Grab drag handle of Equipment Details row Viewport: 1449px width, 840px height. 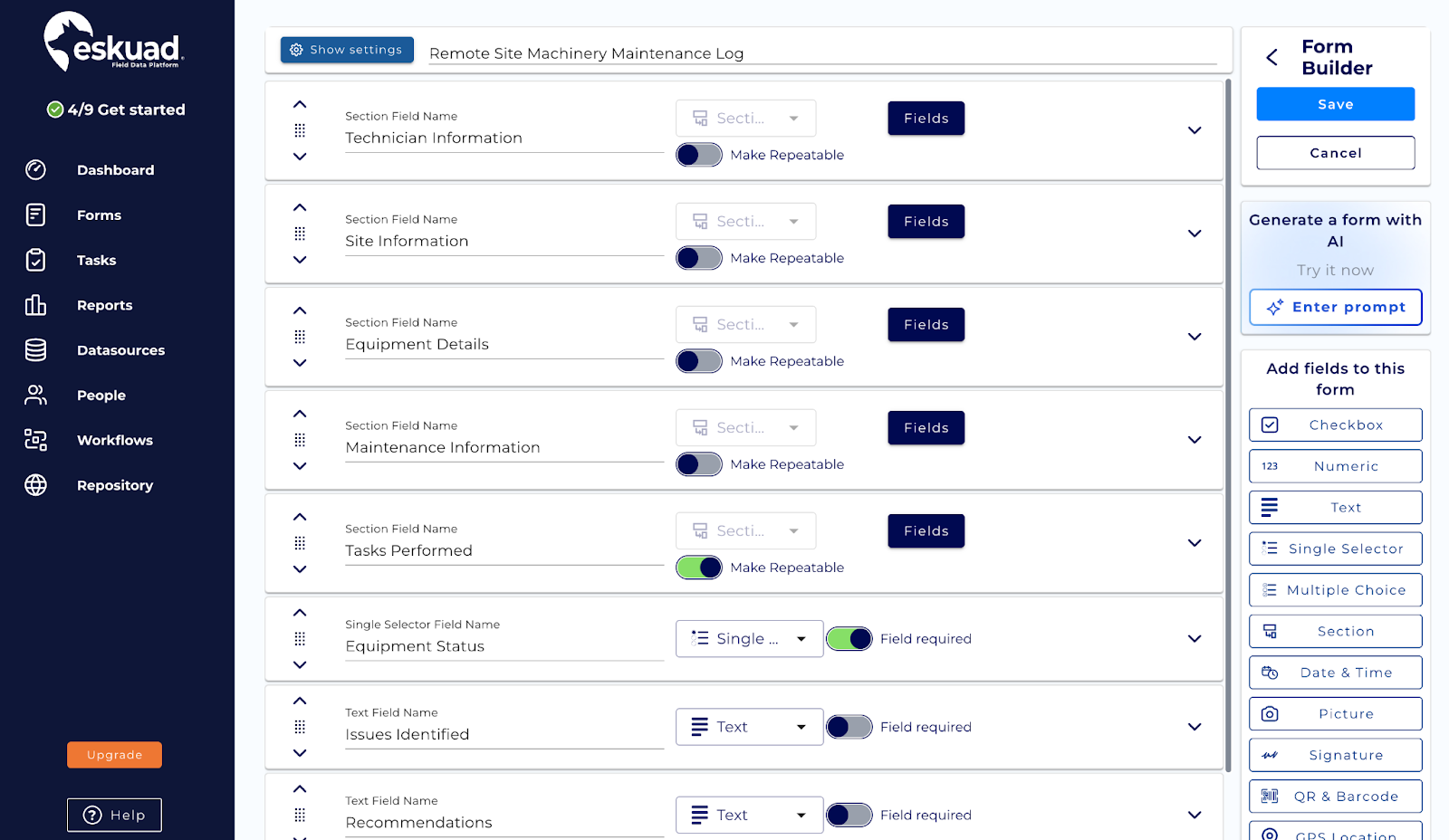(x=300, y=337)
